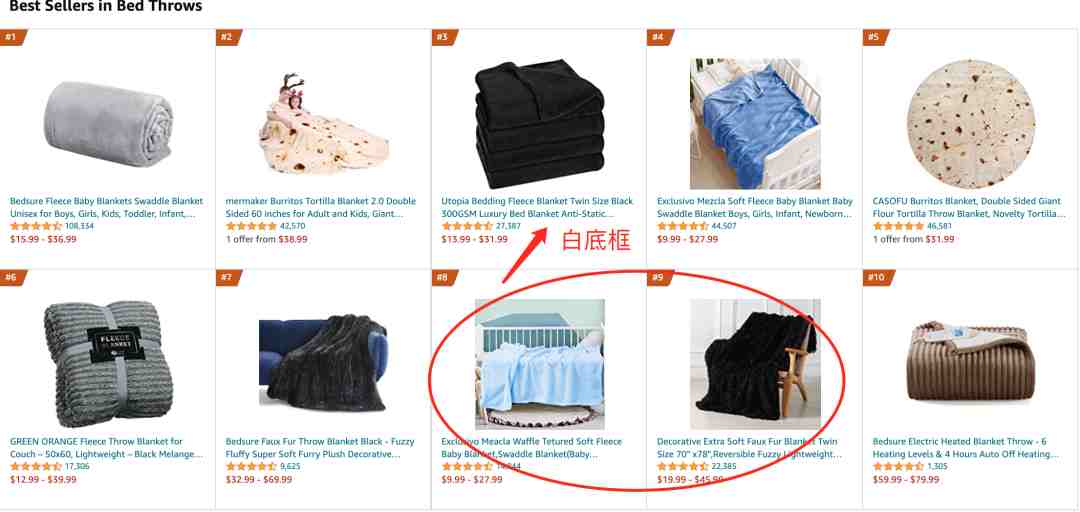
Task: Click star rating of GREEN ORANGE Fleece Throw
Action: (x=36, y=467)
